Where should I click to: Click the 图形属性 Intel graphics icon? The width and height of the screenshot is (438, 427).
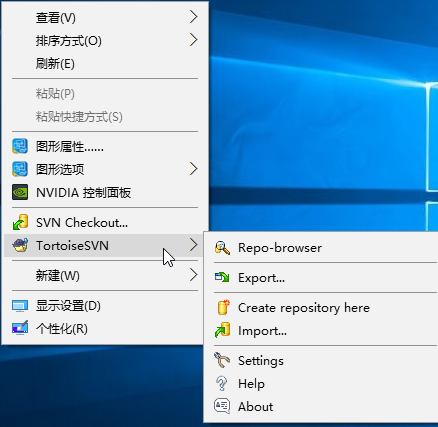click(x=20, y=146)
